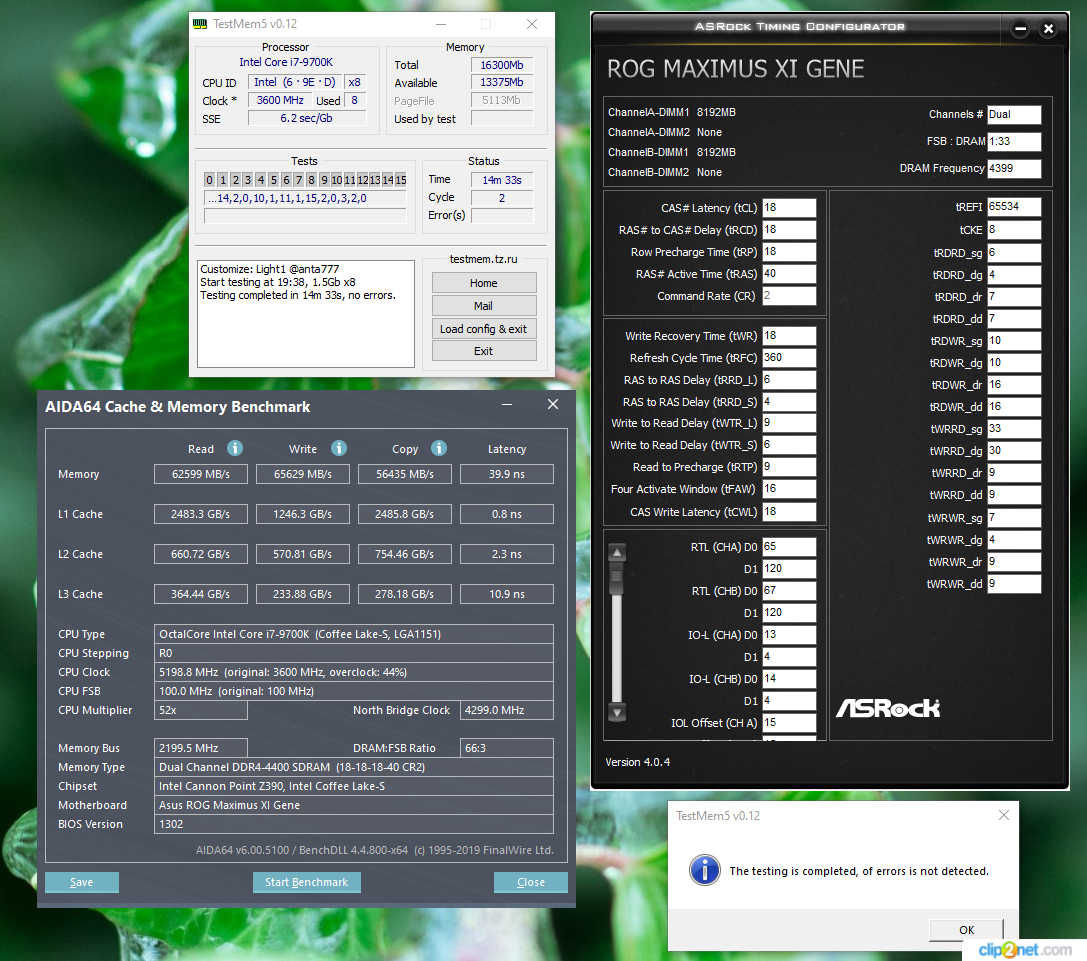Click the tREFI value field

pos(1014,207)
